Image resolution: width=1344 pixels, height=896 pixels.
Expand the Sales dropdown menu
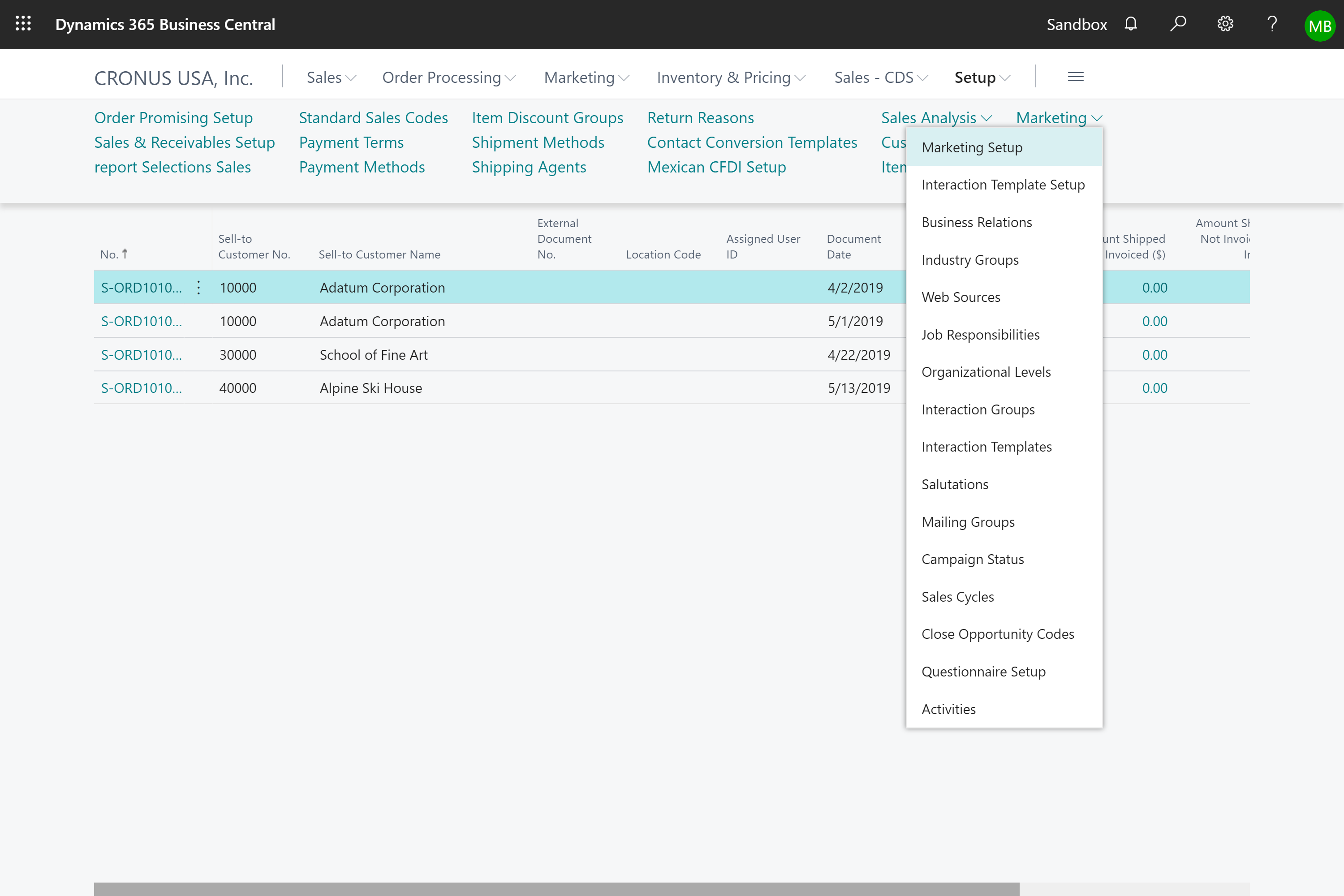(331, 76)
